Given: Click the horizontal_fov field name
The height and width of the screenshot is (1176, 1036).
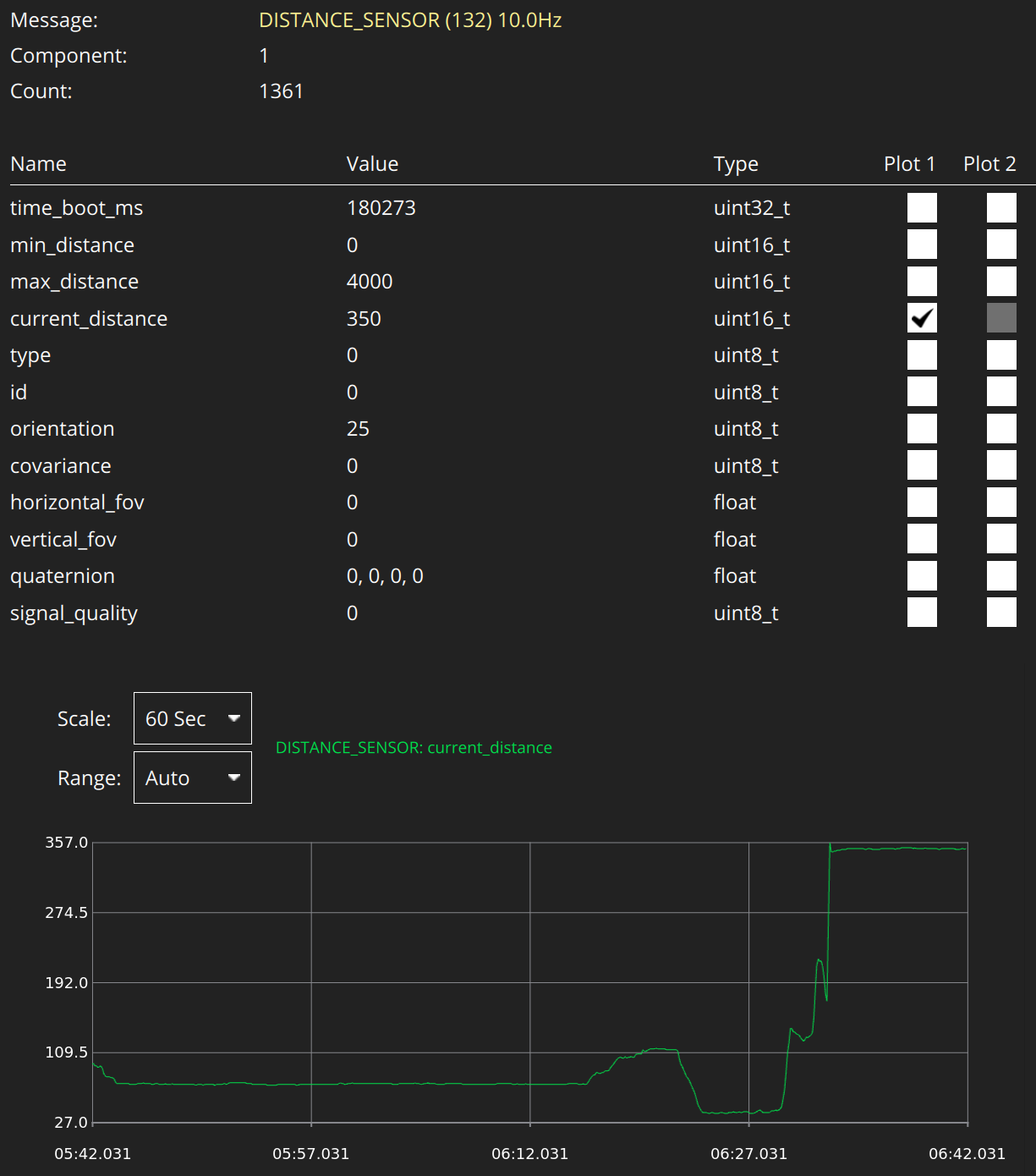Looking at the screenshot, I should point(77,503).
